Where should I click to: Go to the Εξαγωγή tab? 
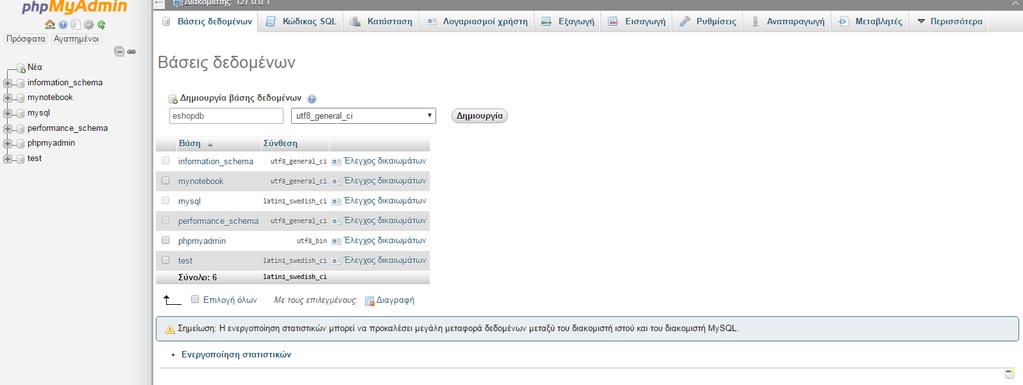coord(567,22)
